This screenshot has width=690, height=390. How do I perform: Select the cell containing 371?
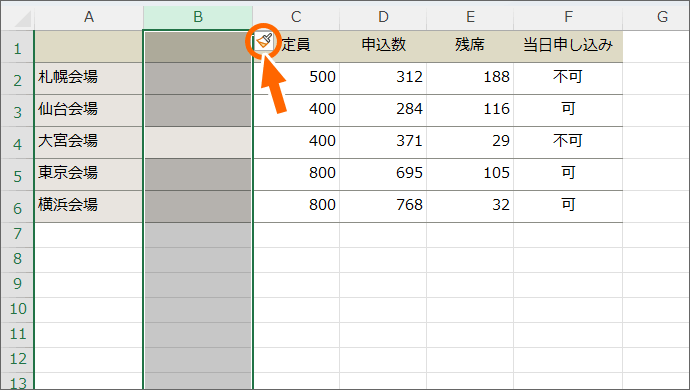coord(383,143)
